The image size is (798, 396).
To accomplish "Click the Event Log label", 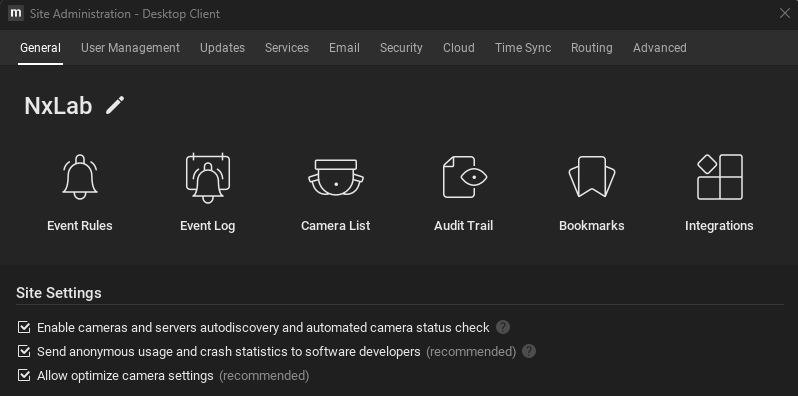I will click(208, 226).
